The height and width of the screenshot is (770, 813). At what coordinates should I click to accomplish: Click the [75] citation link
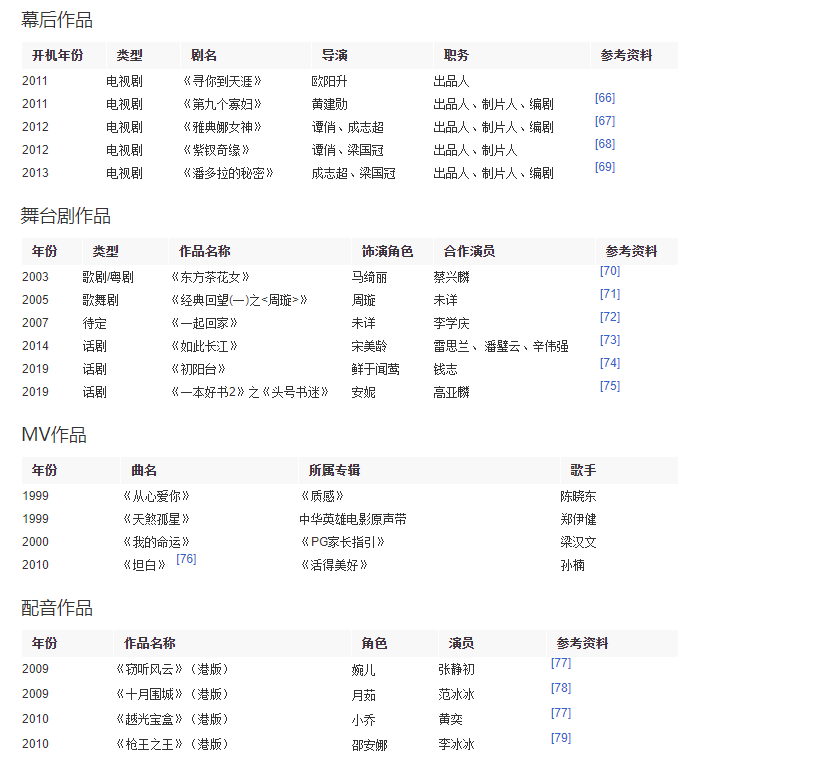(609, 386)
